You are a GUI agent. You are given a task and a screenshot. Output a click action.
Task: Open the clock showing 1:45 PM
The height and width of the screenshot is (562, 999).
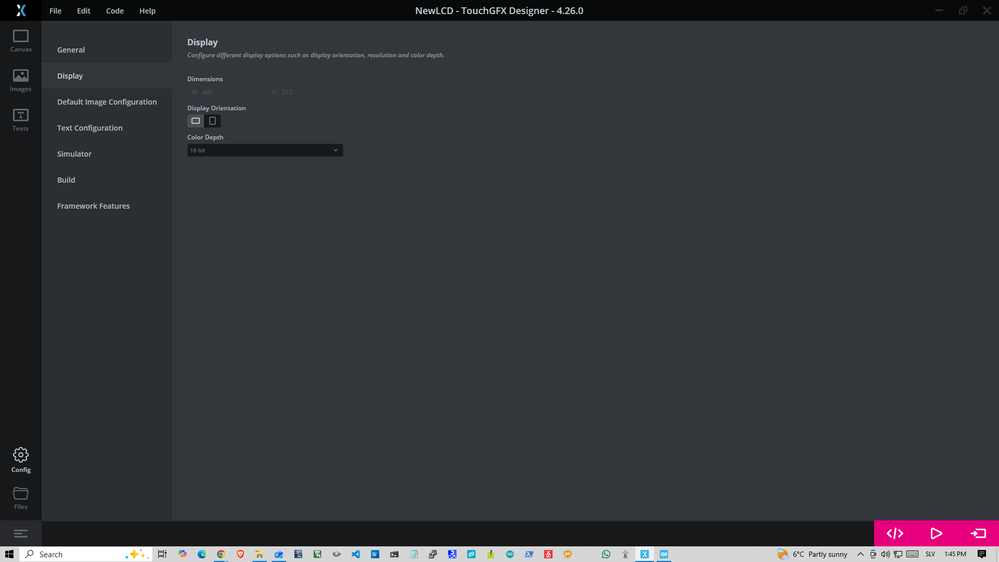(955, 554)
